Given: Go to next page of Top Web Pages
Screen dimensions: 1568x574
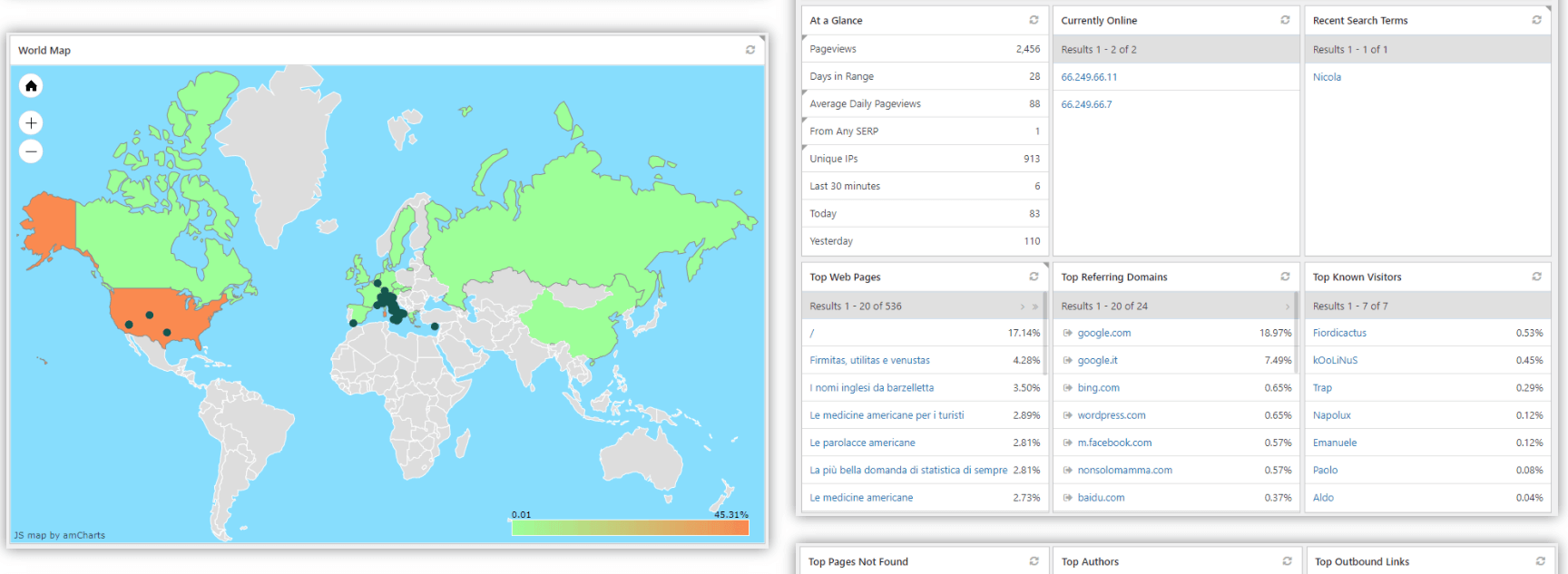Looking at the screenshot, I should [x=1023, y=306].
